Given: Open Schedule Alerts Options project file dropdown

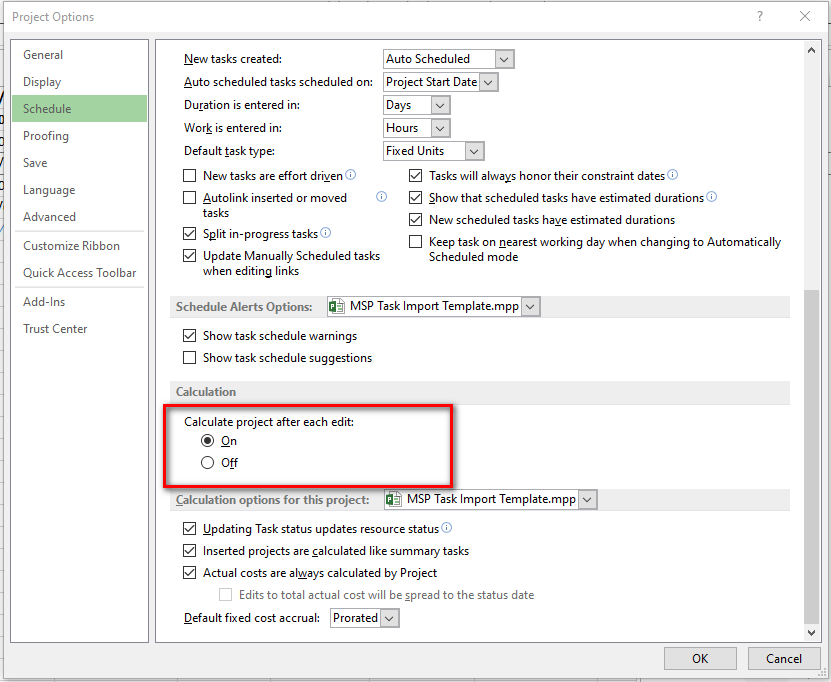Looking at the screenshot, I should tap(530, 307).
